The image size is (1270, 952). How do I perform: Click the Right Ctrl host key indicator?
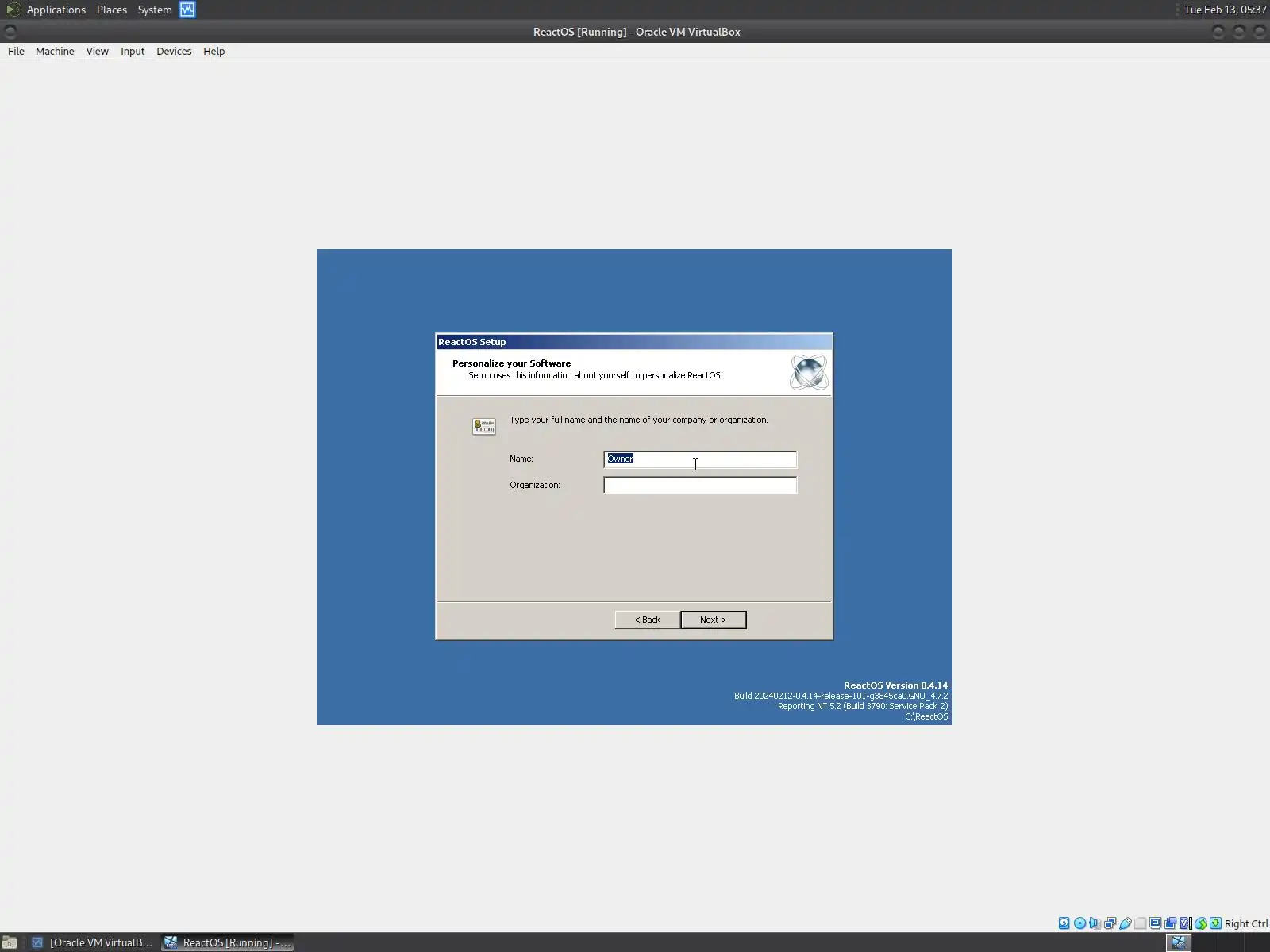pos(1246,923)
